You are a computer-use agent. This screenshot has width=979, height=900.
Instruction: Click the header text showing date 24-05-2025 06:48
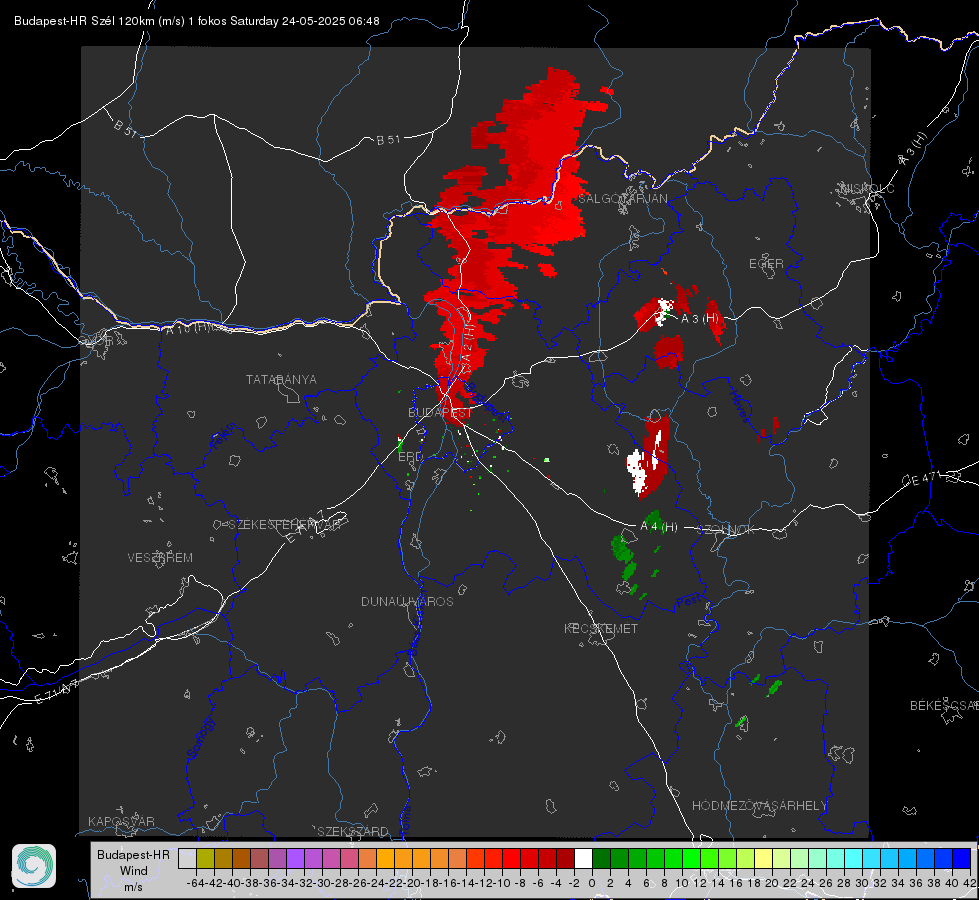coord(330,21)
